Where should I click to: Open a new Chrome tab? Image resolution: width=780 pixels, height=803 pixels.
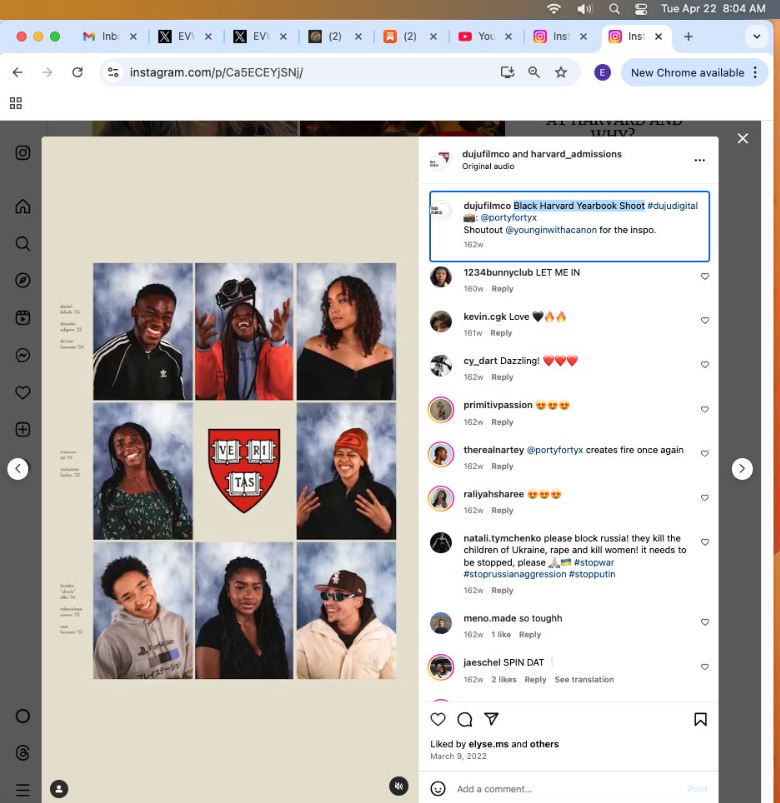tap(688, 36)
